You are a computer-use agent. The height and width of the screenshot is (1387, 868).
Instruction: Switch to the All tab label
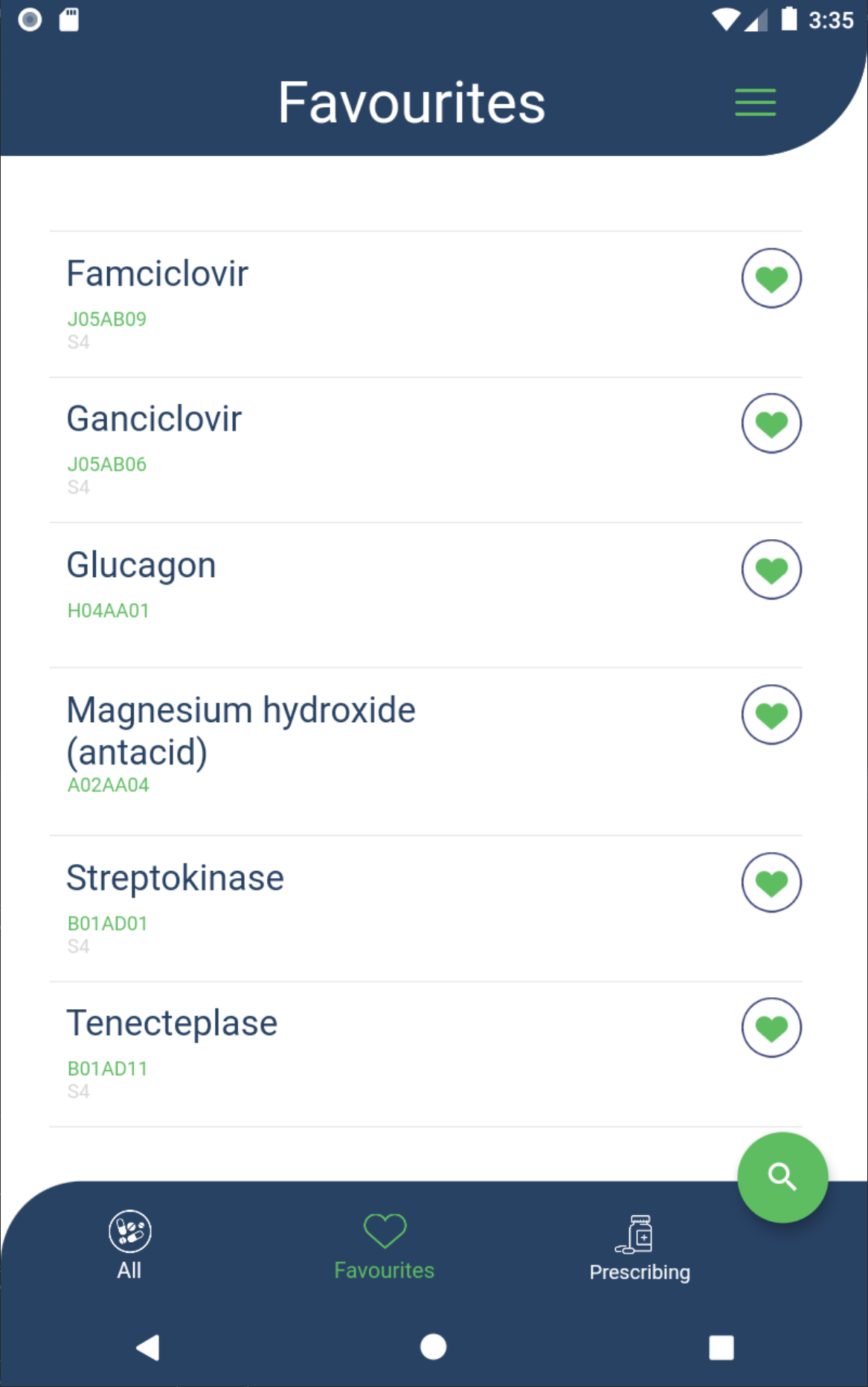pyautogui.click(x=129, y=1271)
